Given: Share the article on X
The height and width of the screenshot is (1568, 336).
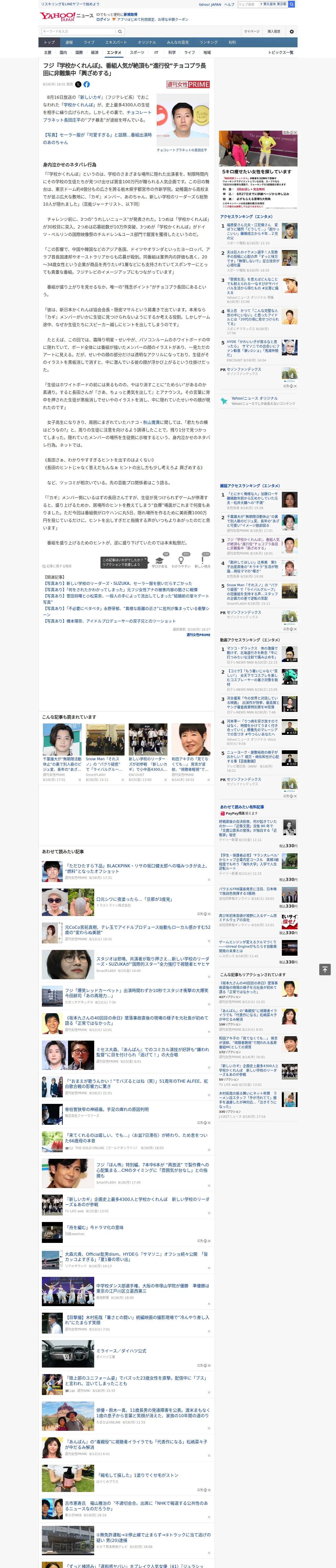Looking at the screenshot, I should [x=78, y=85].
